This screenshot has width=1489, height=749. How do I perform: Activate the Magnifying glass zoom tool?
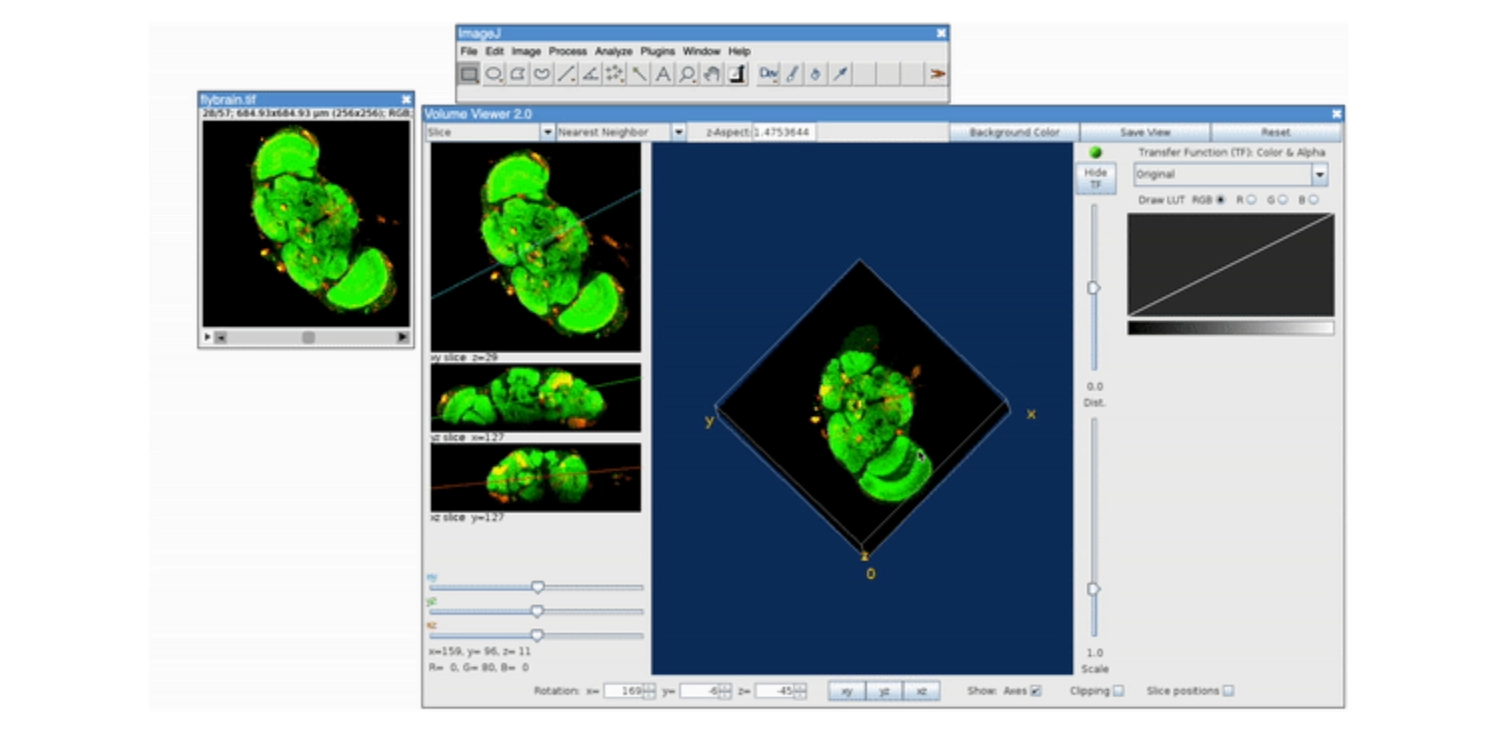coord(687,74)
